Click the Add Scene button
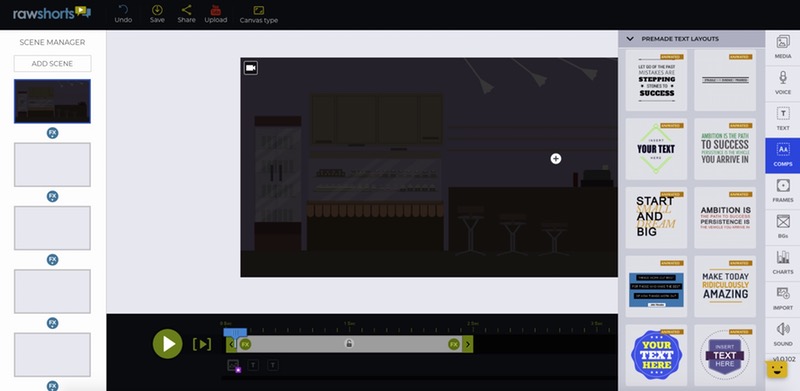The image size is (800, 391). tap(53, 64)
